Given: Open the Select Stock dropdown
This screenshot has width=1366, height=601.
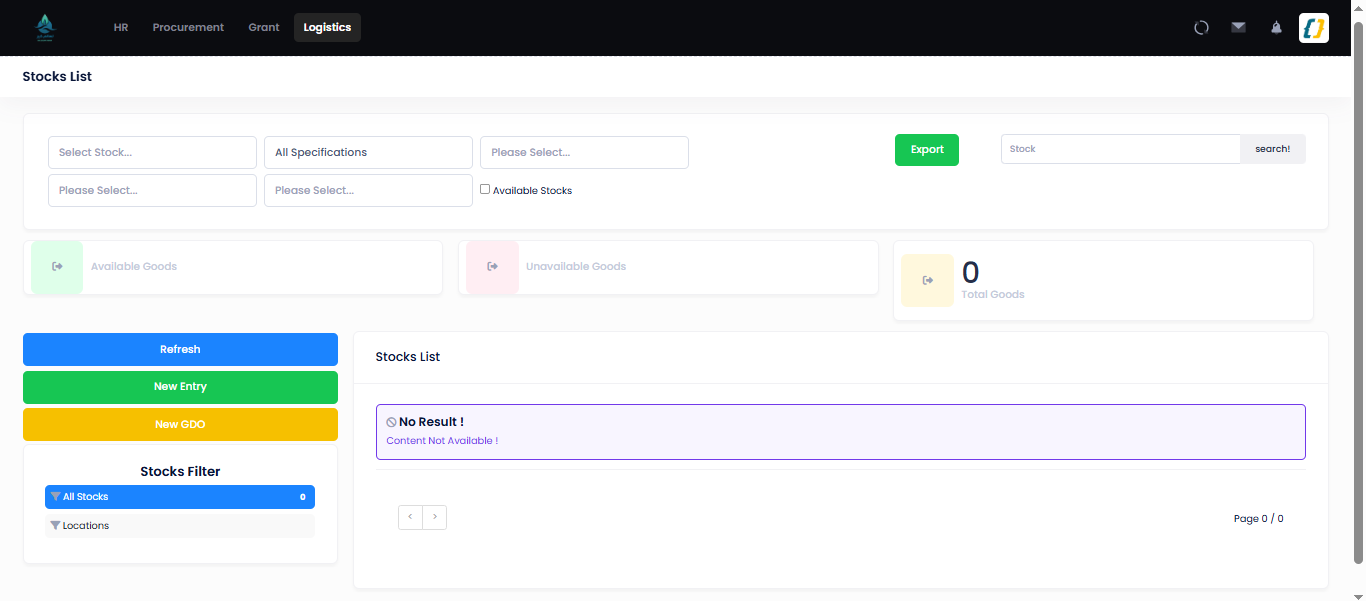Looking at the screenshot, I should click(x=152, y=152).
